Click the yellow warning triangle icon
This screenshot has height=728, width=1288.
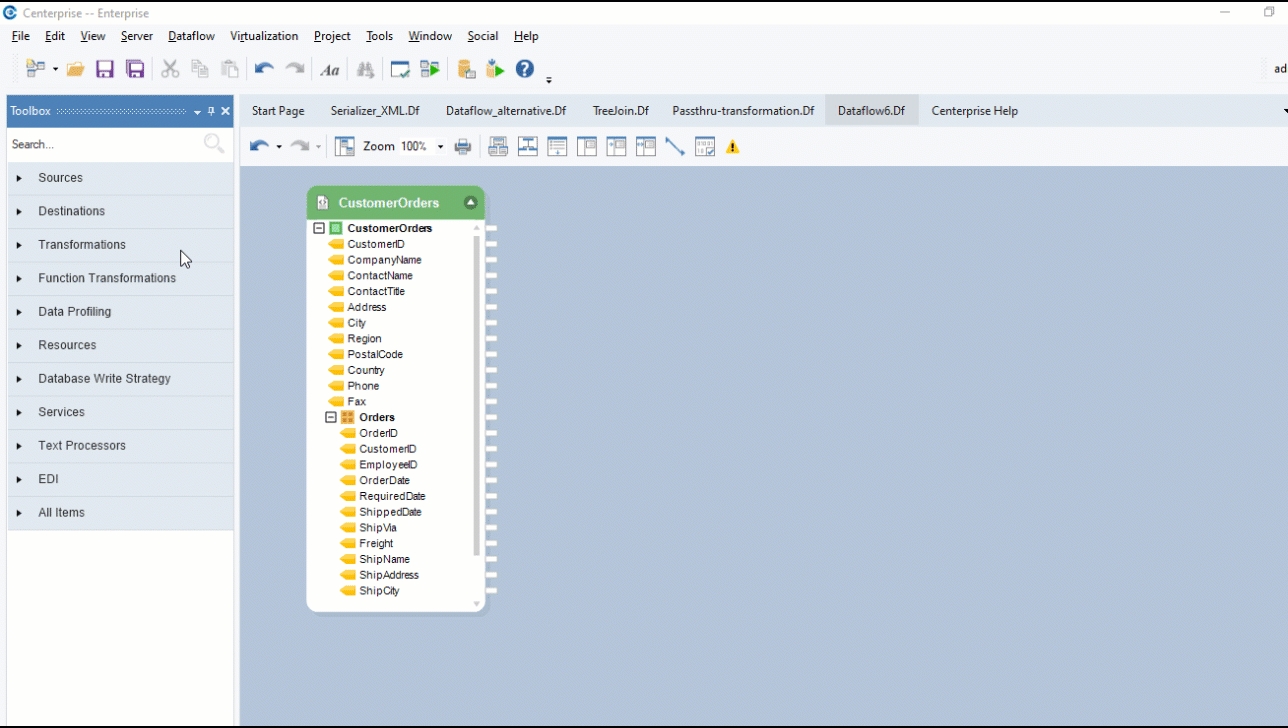(x=733, y=147)
